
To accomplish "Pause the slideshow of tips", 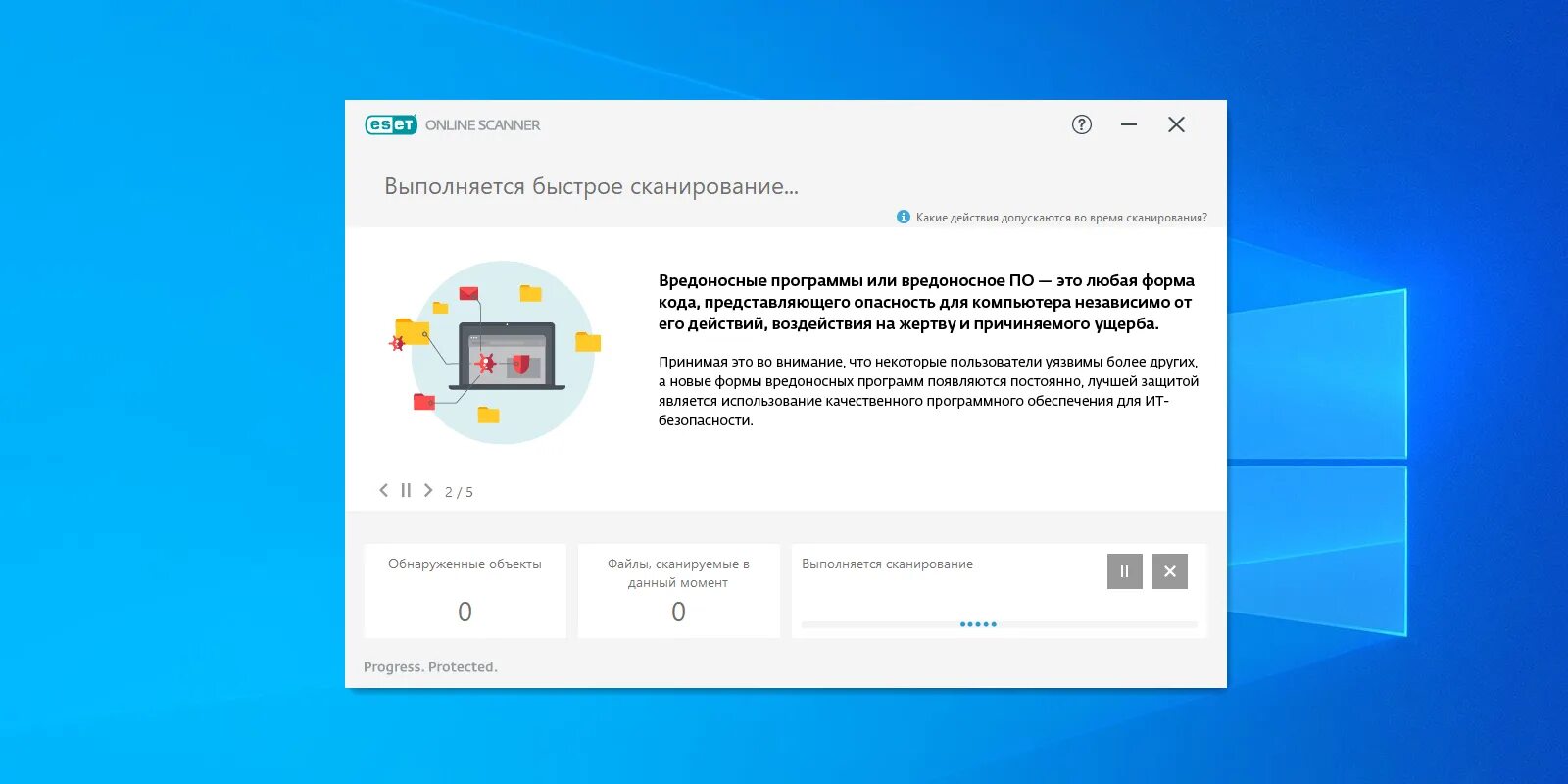I will 406,490.
